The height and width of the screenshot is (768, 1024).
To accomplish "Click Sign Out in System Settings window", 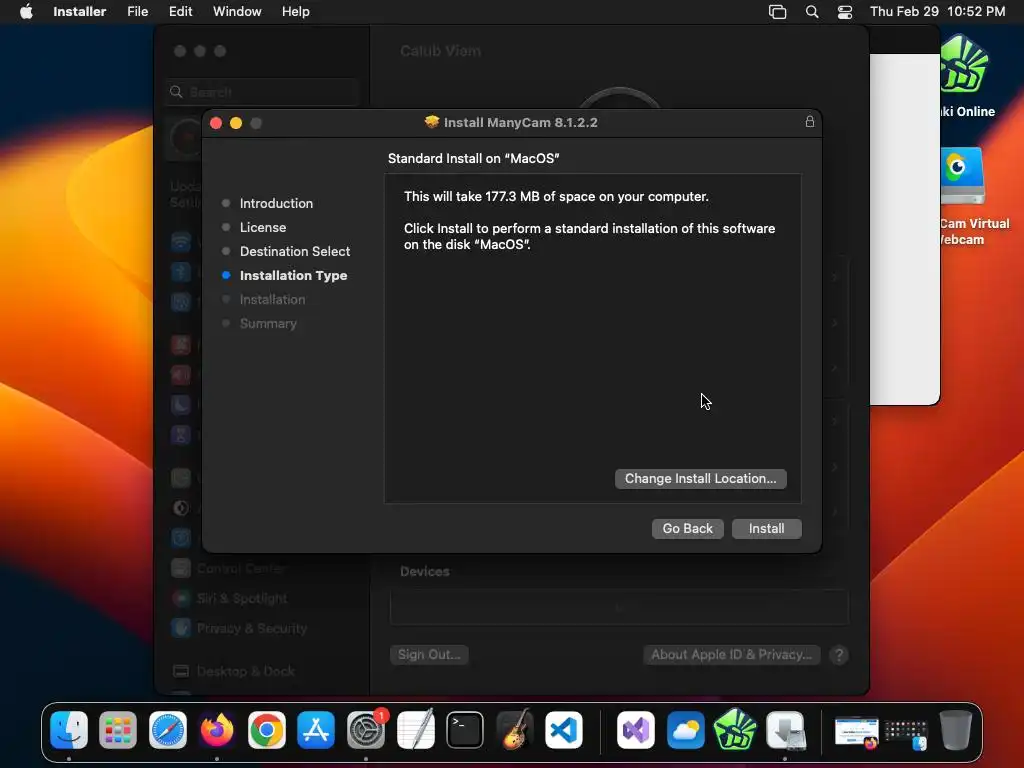I will (x=429, y=654).
